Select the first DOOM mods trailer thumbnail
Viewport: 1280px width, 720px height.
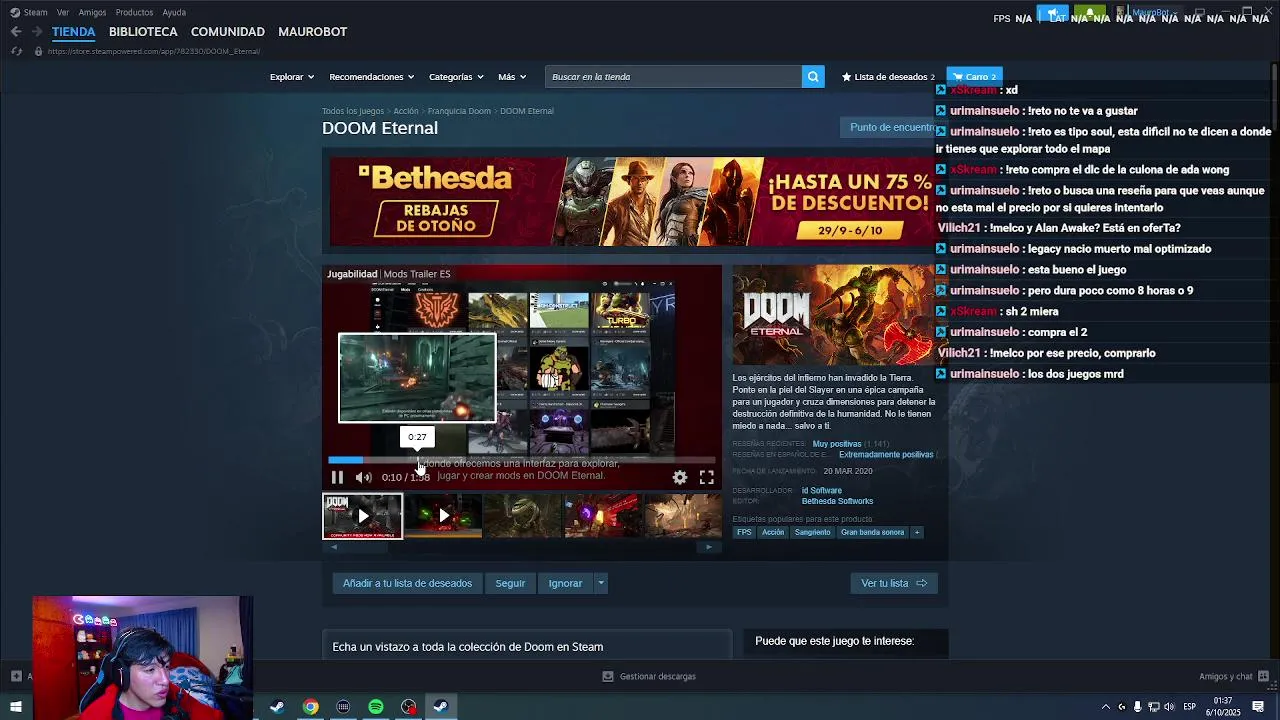(362, 516)
